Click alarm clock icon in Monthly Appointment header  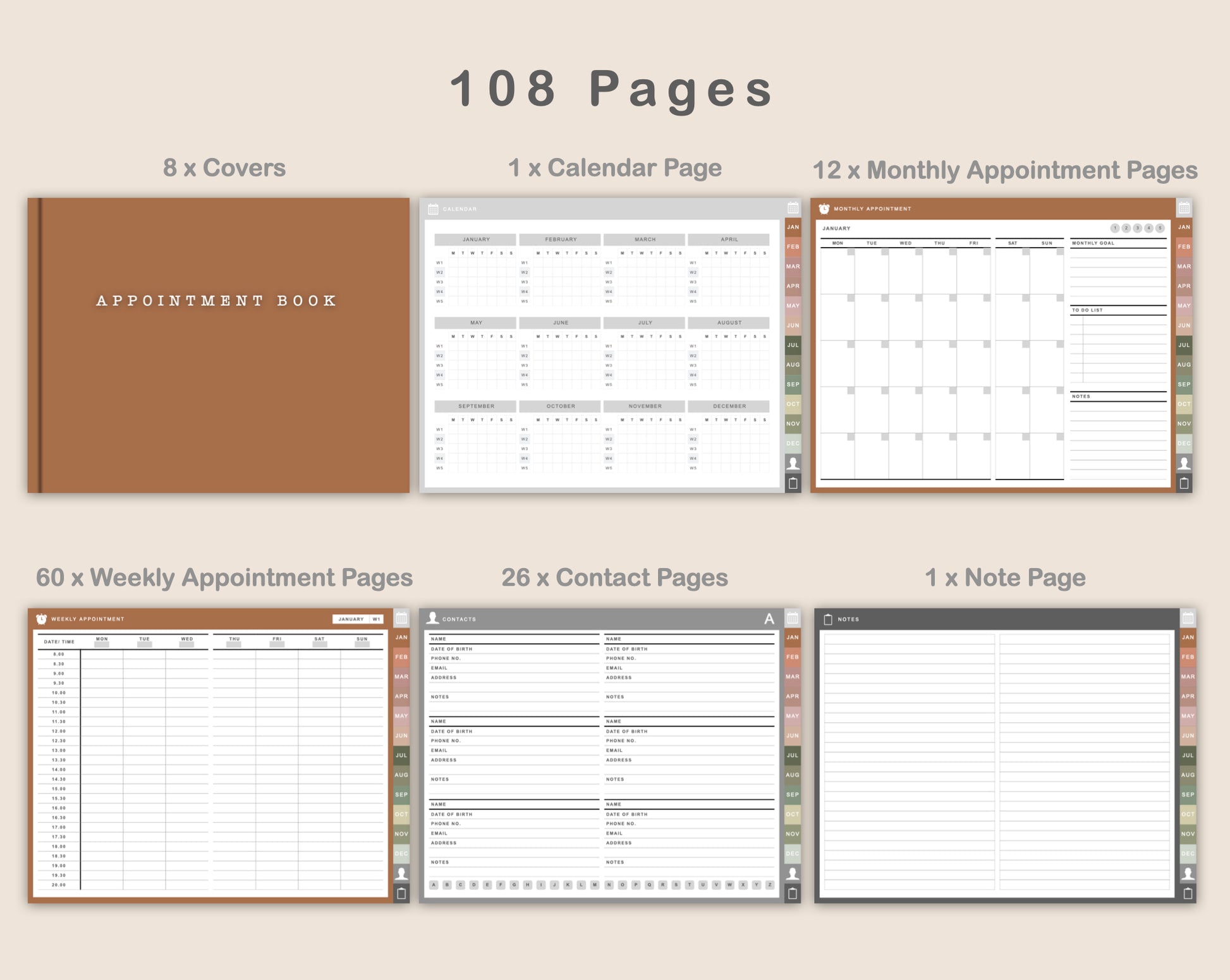(x=824, y=209)
